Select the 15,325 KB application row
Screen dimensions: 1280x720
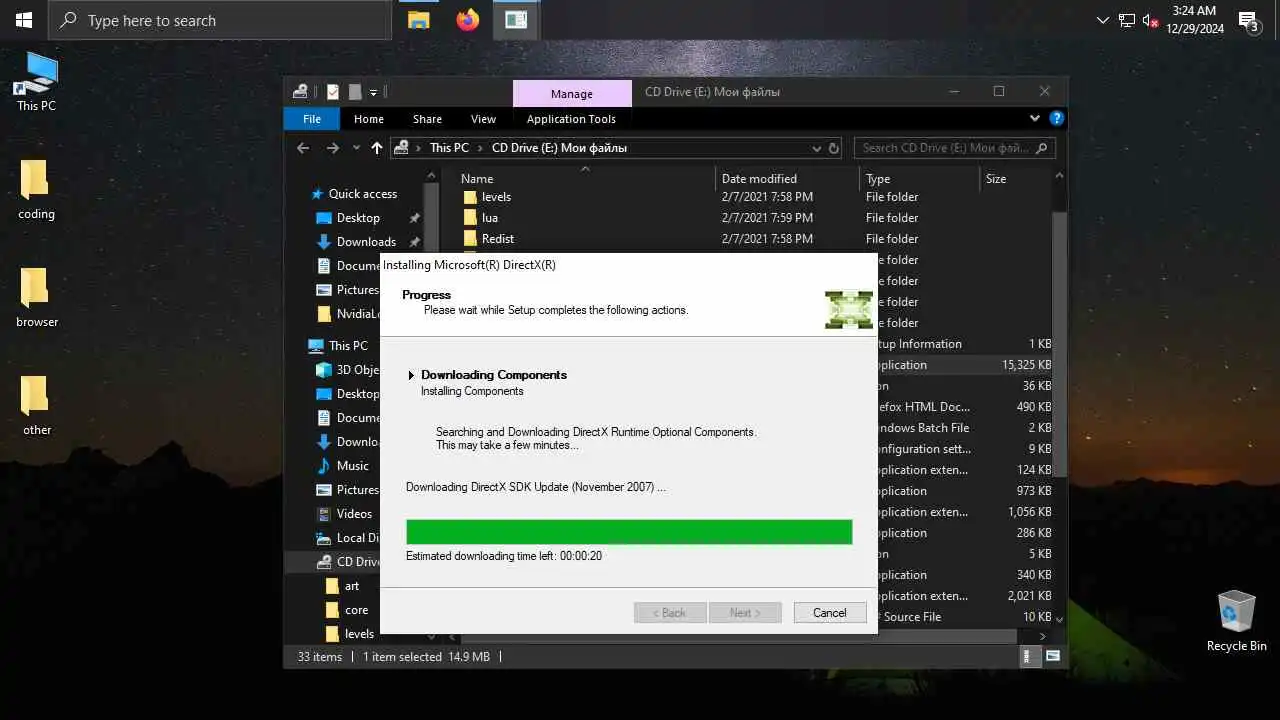[x=965, y=365]
